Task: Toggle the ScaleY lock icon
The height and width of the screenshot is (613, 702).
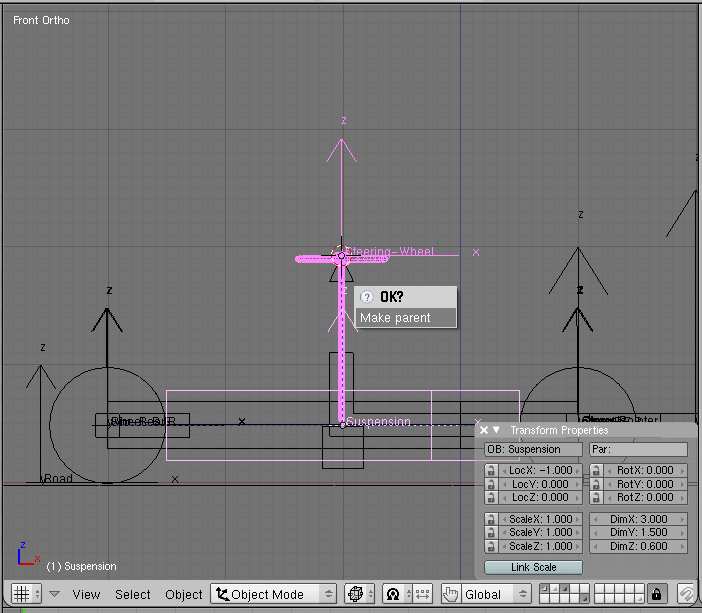Action: [491, 532]
